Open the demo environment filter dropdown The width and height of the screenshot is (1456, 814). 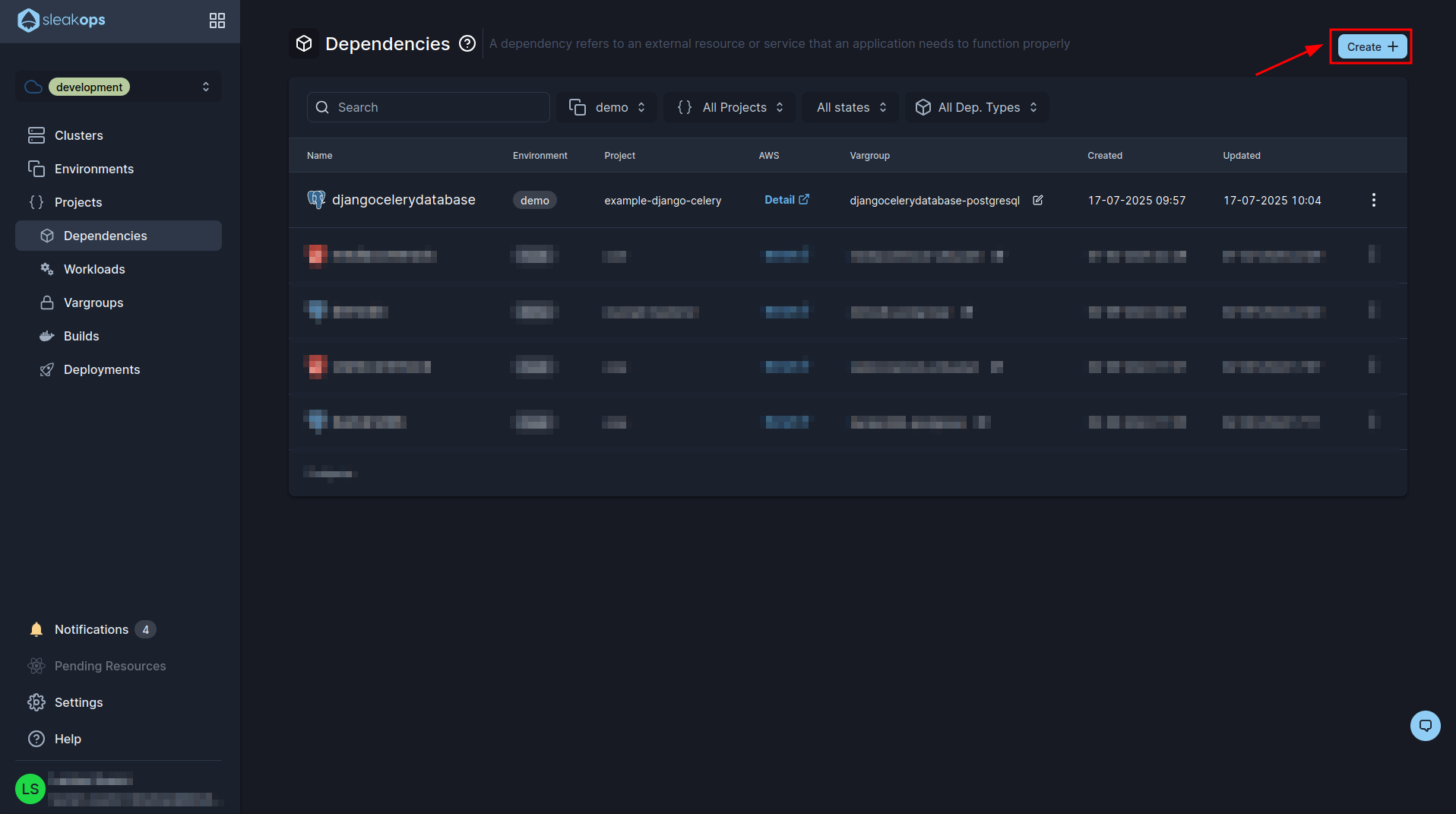[x=607, y=107]
